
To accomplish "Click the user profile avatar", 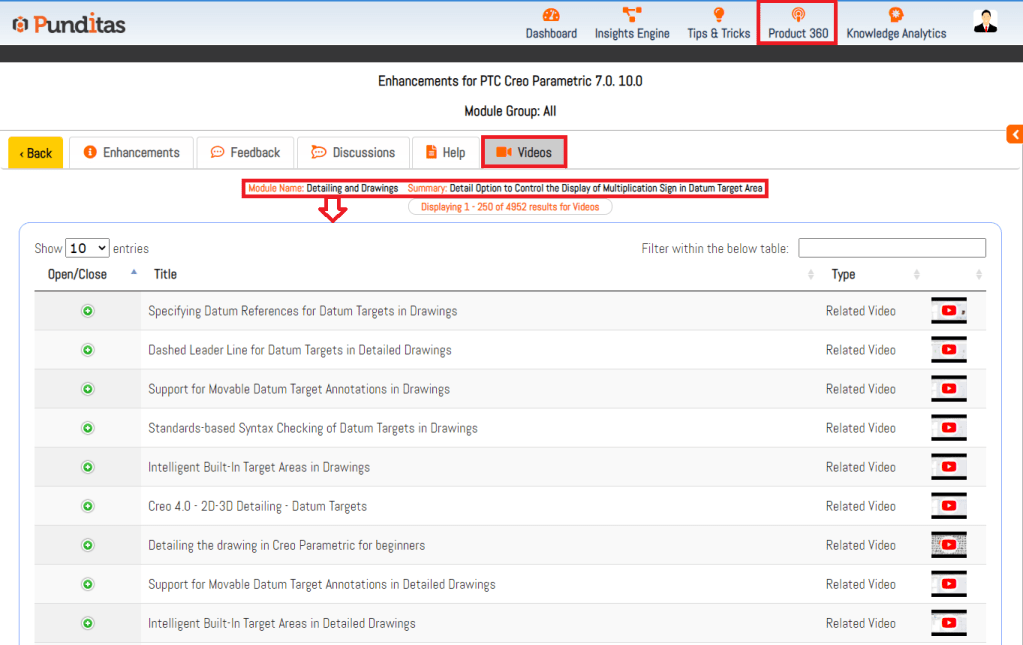I will click(985, 22).
